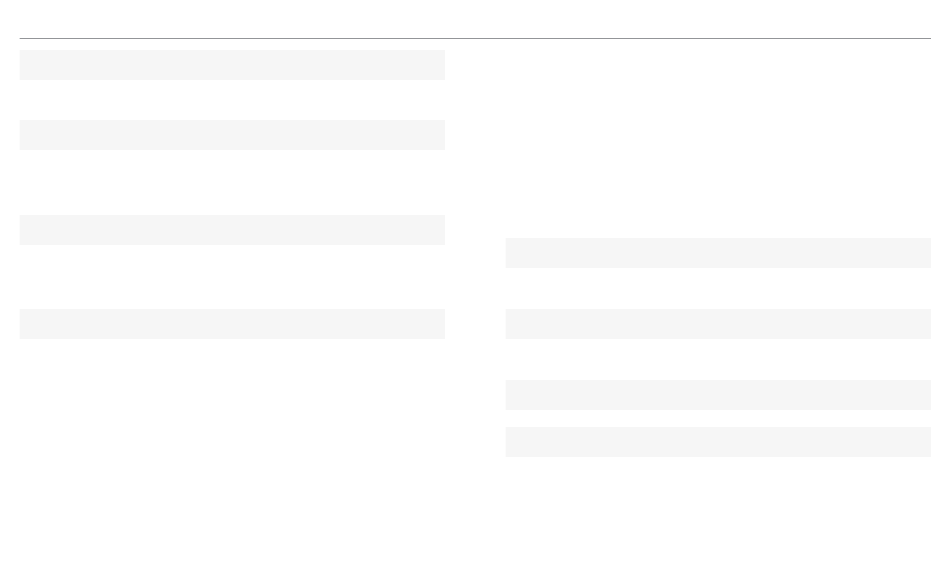Select the second gray bar in right column
Viewport: 950px width, 586px height.
(x=718, y=324)
